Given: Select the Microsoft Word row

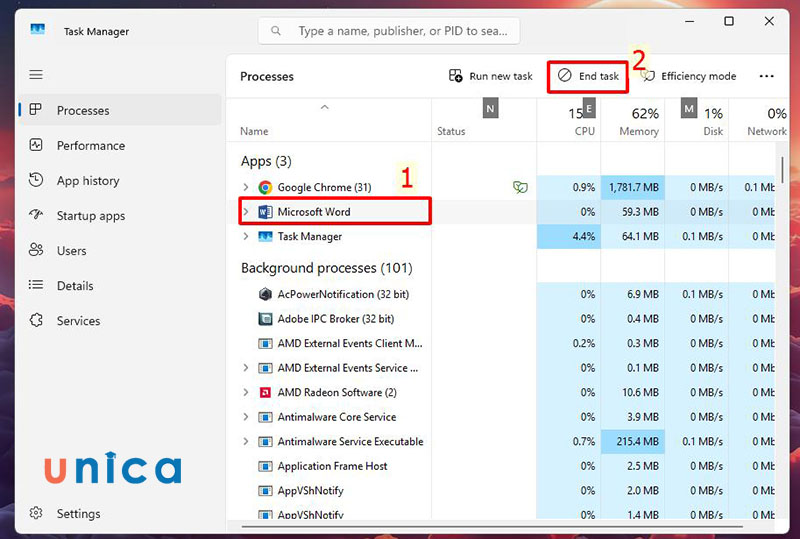Looking at the screenshot, I should [501, 211].
